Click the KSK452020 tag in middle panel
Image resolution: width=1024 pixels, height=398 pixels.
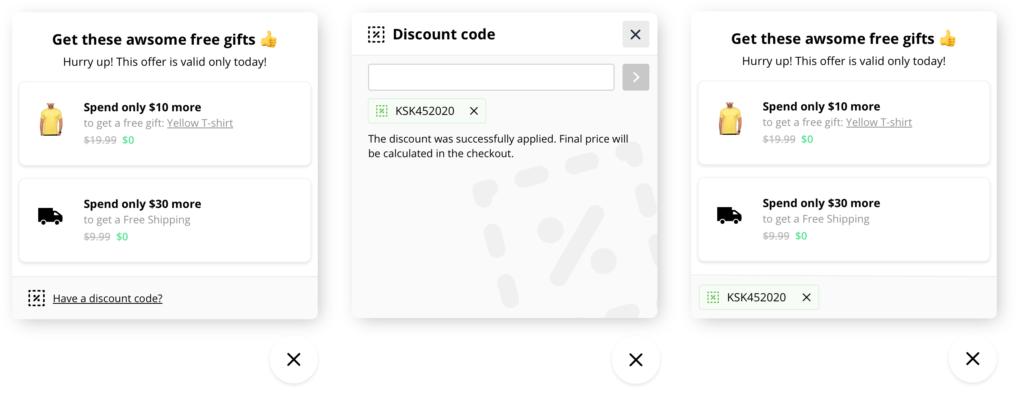click(427, 111)
